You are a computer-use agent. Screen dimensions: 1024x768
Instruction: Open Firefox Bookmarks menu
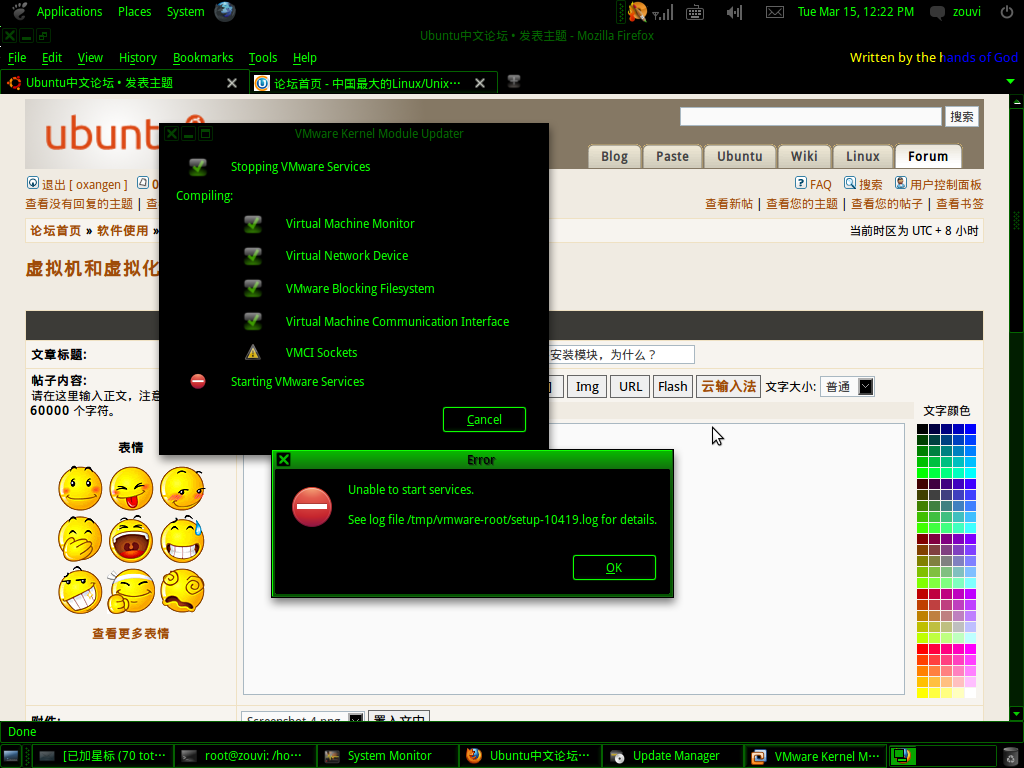[x=203, y=57]
